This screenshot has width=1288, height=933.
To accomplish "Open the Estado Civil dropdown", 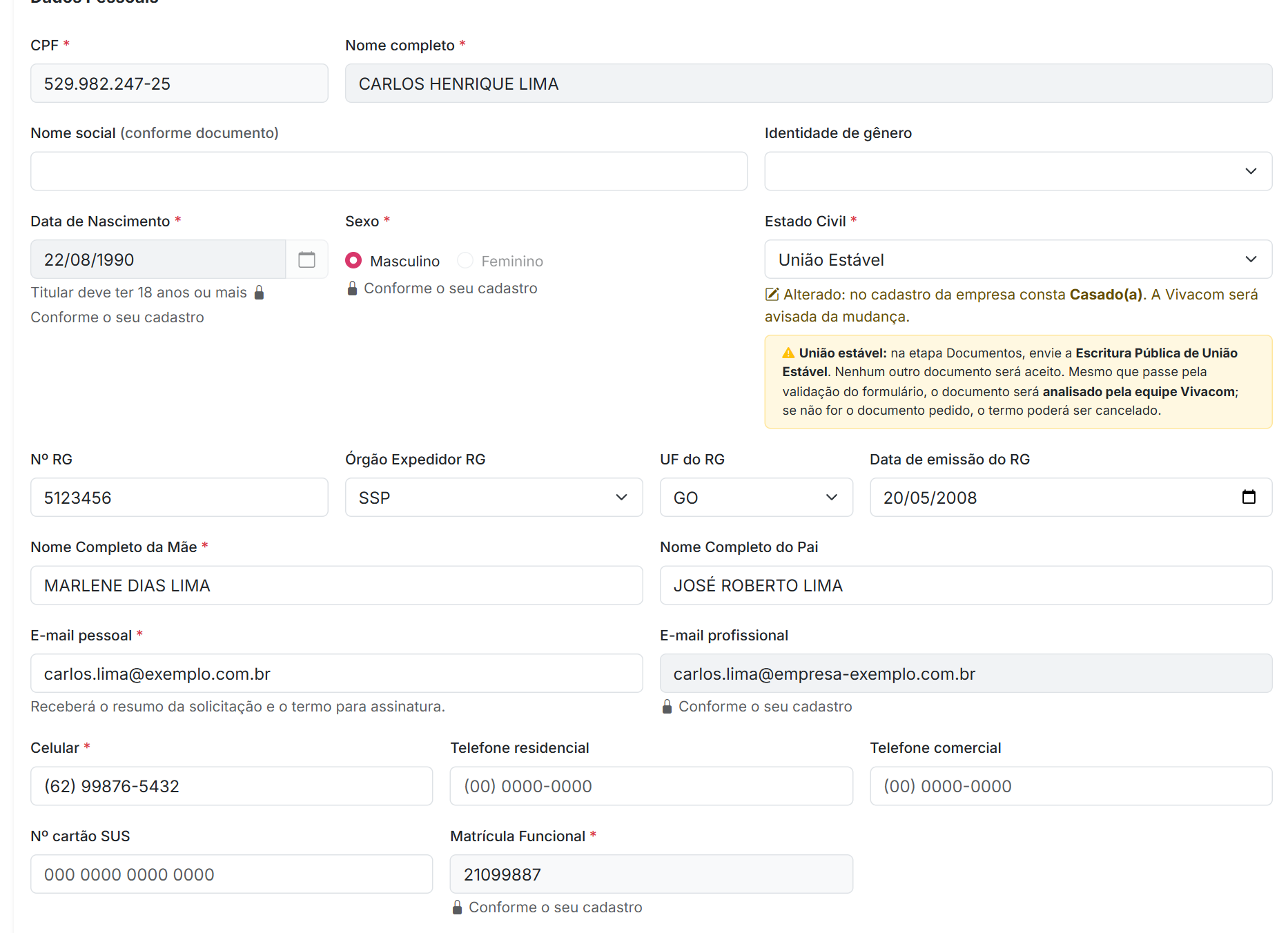I will (1018, 259).
